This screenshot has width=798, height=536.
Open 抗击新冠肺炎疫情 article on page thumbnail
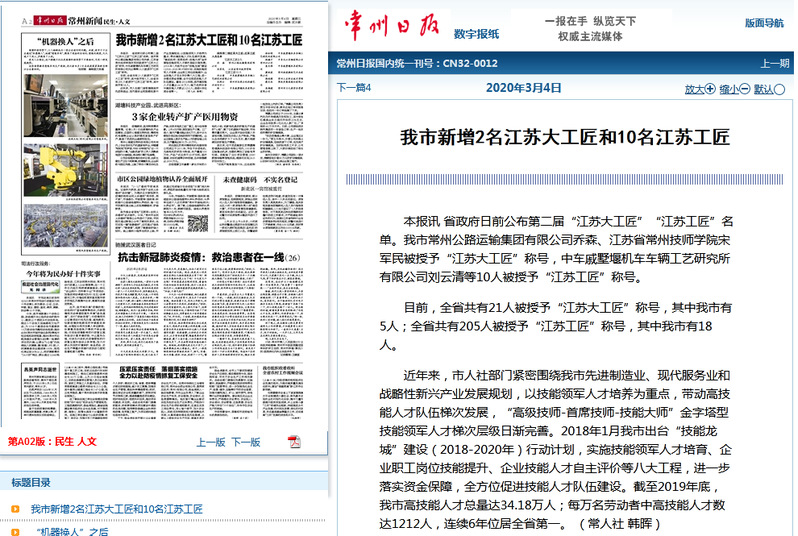pyautogui.click(x=209, y=258)
